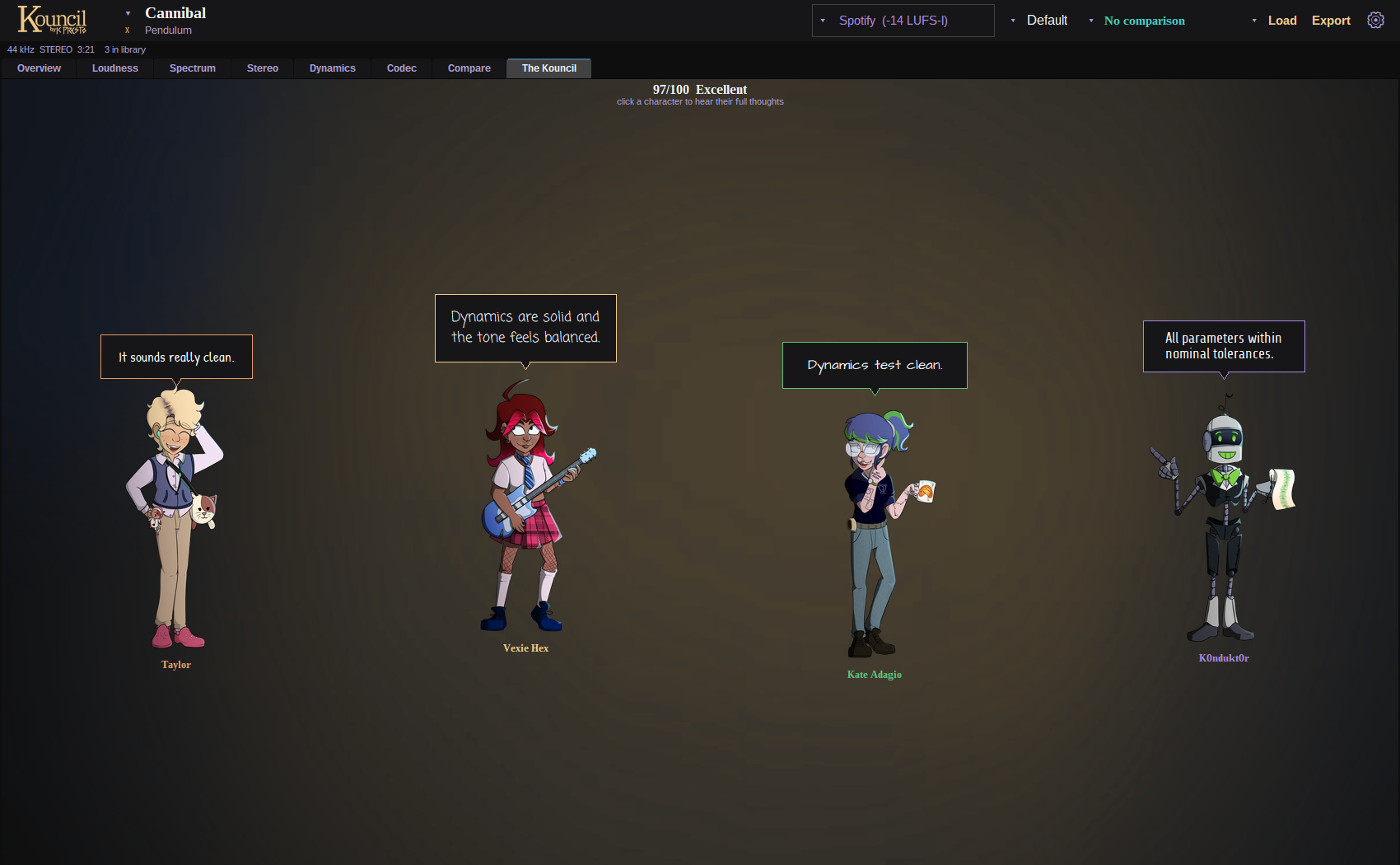Click the K0ndukt0r name label

point(1224,658)
